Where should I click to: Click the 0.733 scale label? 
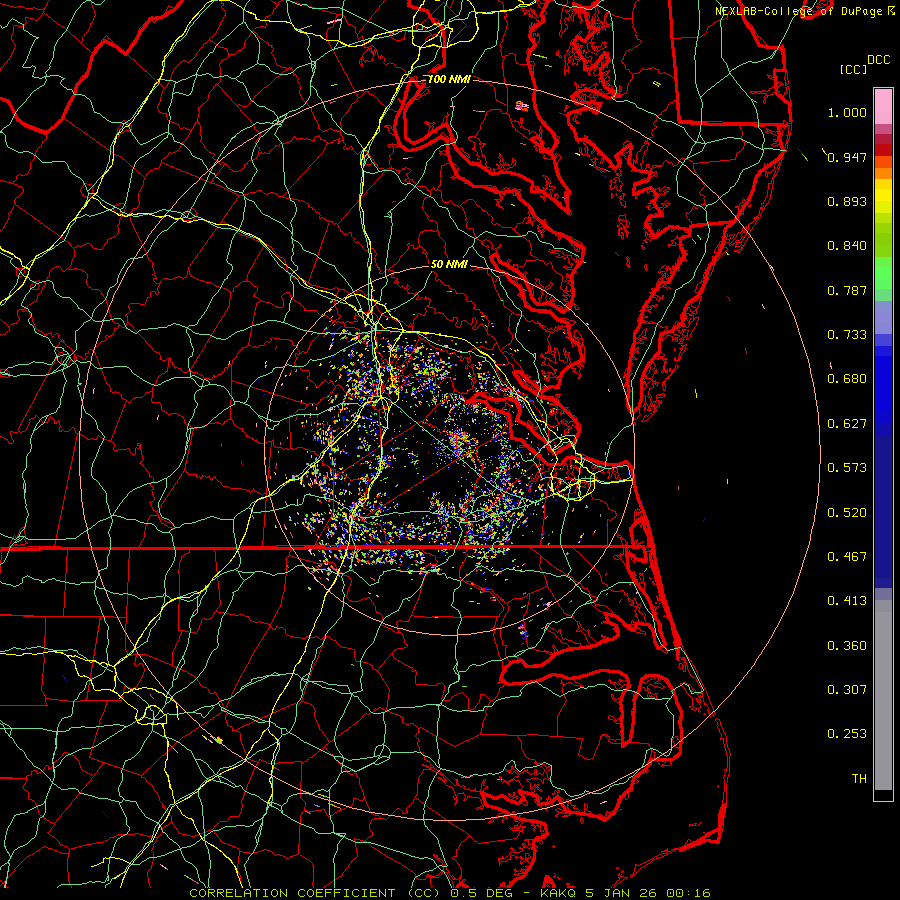coord(847,335)
